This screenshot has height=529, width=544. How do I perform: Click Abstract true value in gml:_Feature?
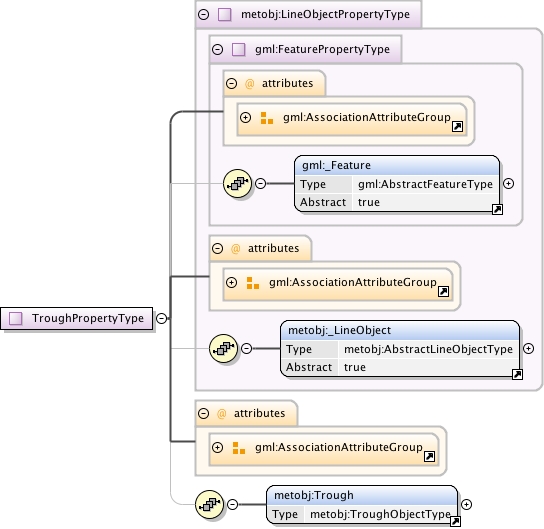(369, 202)
